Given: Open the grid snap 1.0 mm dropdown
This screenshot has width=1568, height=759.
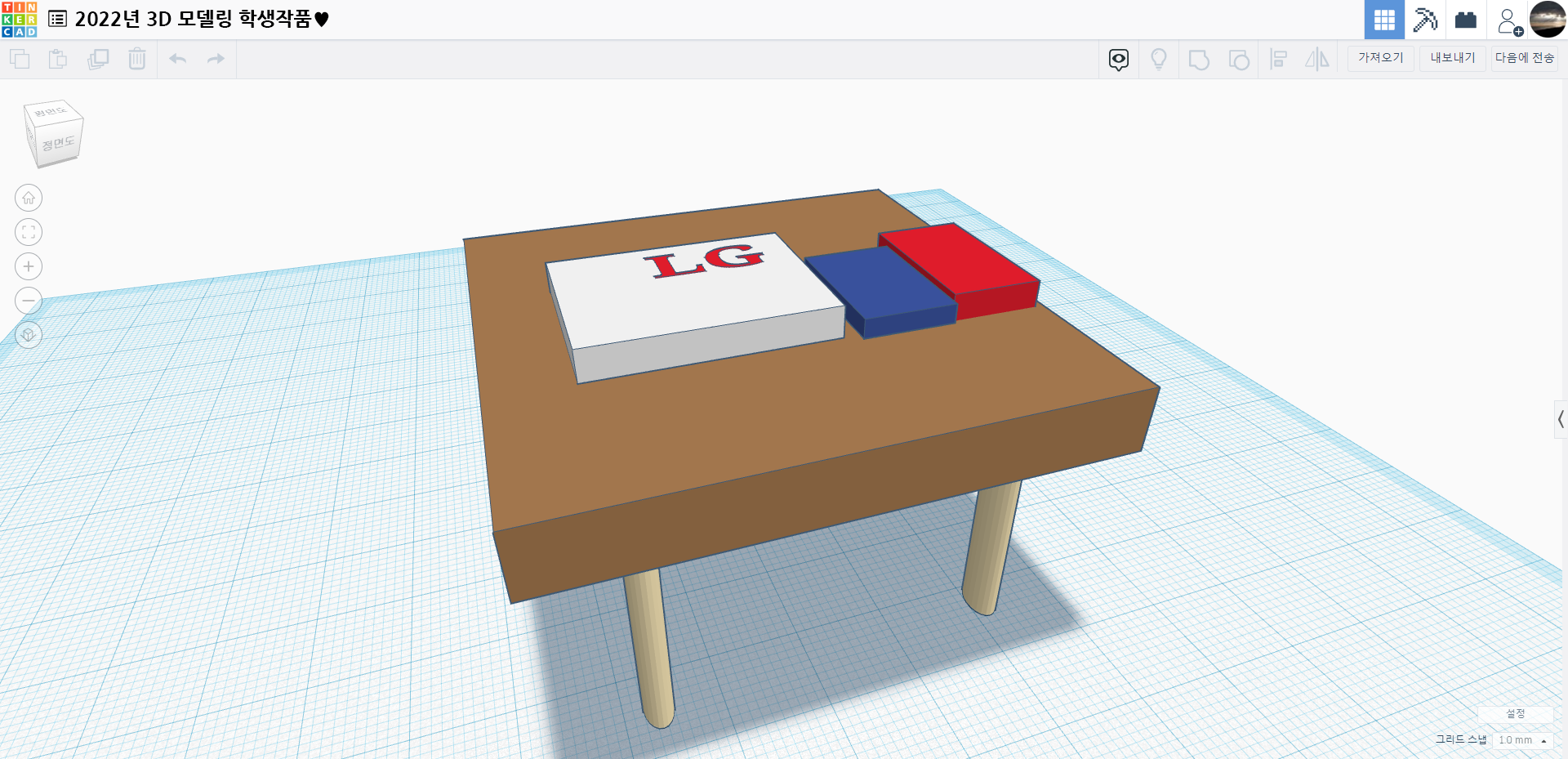Looking at the screenshot, I should click(1523, 740).
